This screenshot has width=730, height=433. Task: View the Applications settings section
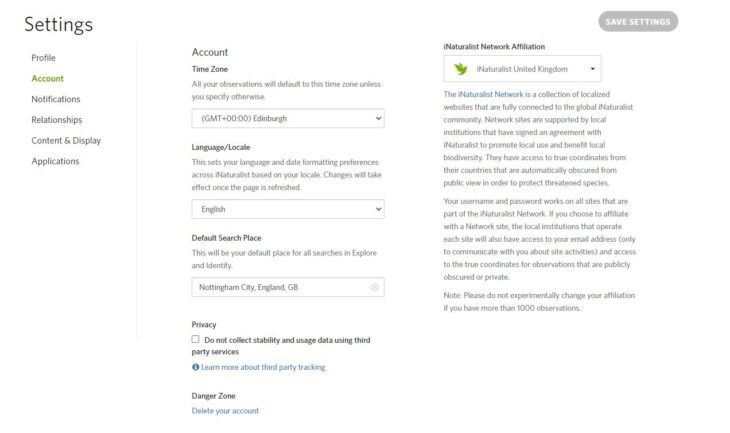point(55,161)
